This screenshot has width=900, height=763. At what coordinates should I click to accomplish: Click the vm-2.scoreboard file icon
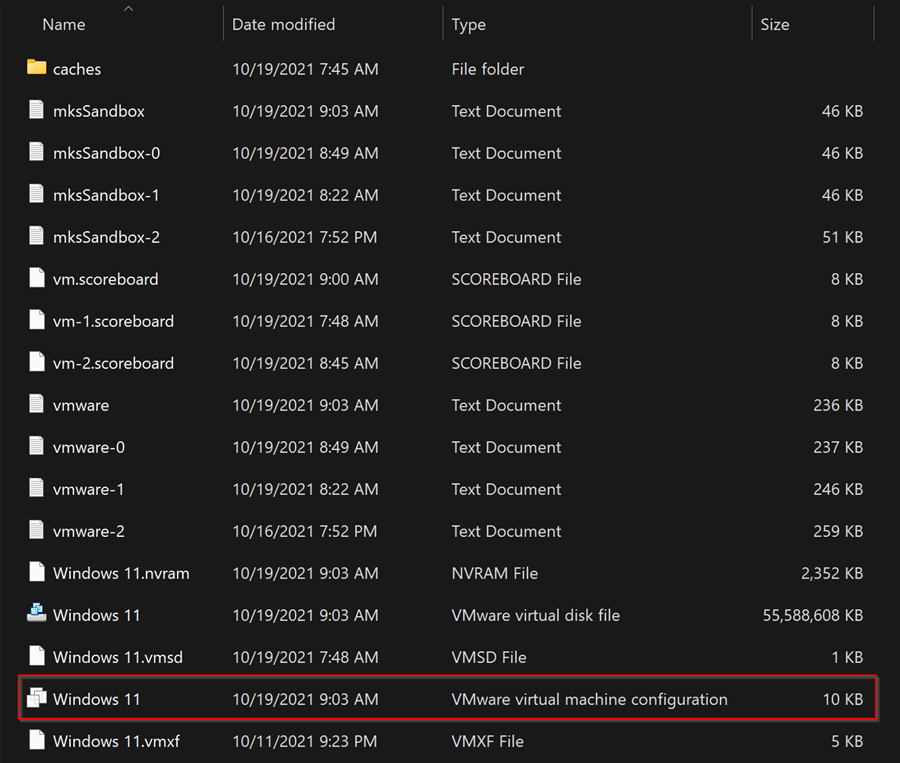(x=37, y=362)
